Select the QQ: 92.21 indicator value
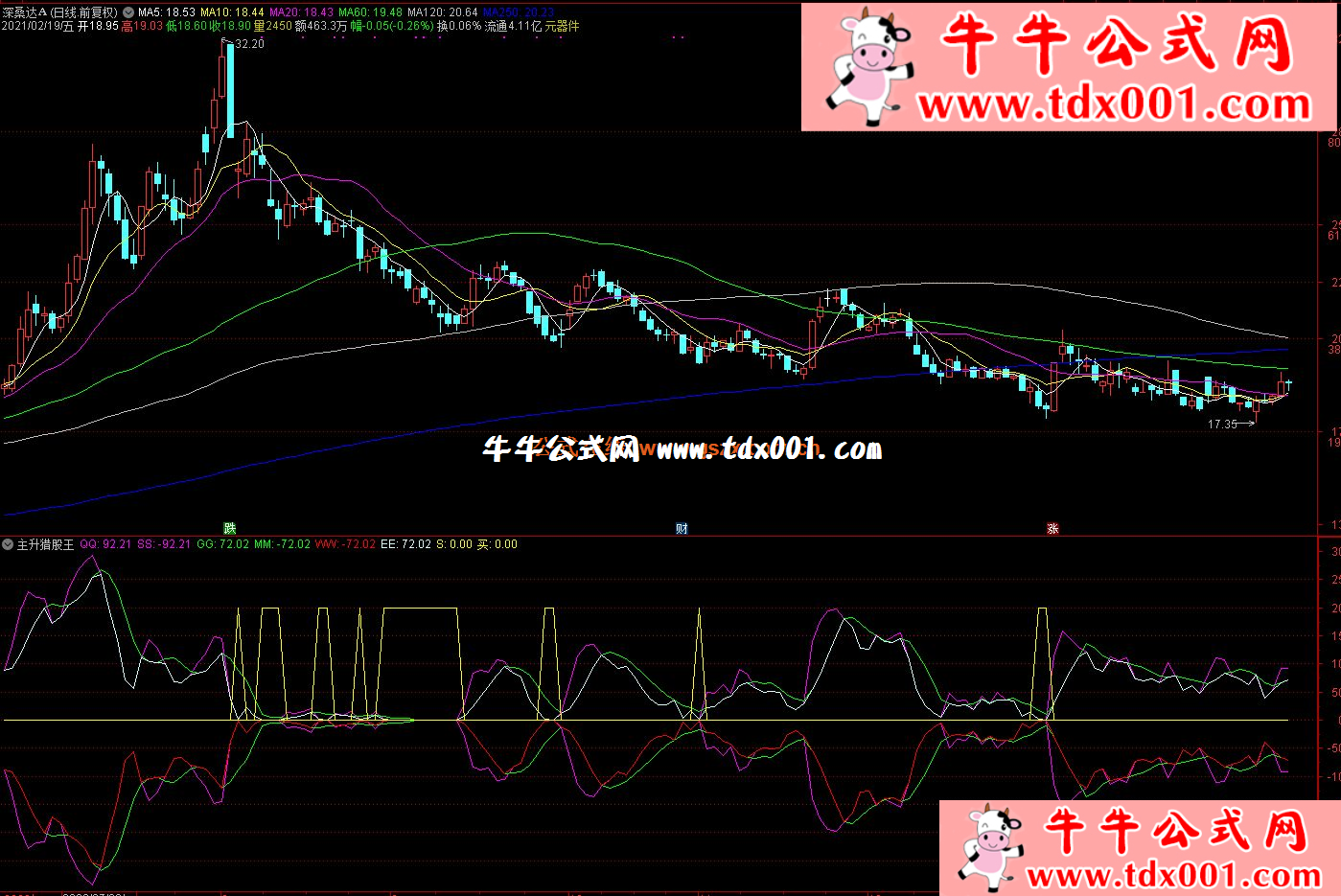1341x896 pixels. (x=105, y=544)
